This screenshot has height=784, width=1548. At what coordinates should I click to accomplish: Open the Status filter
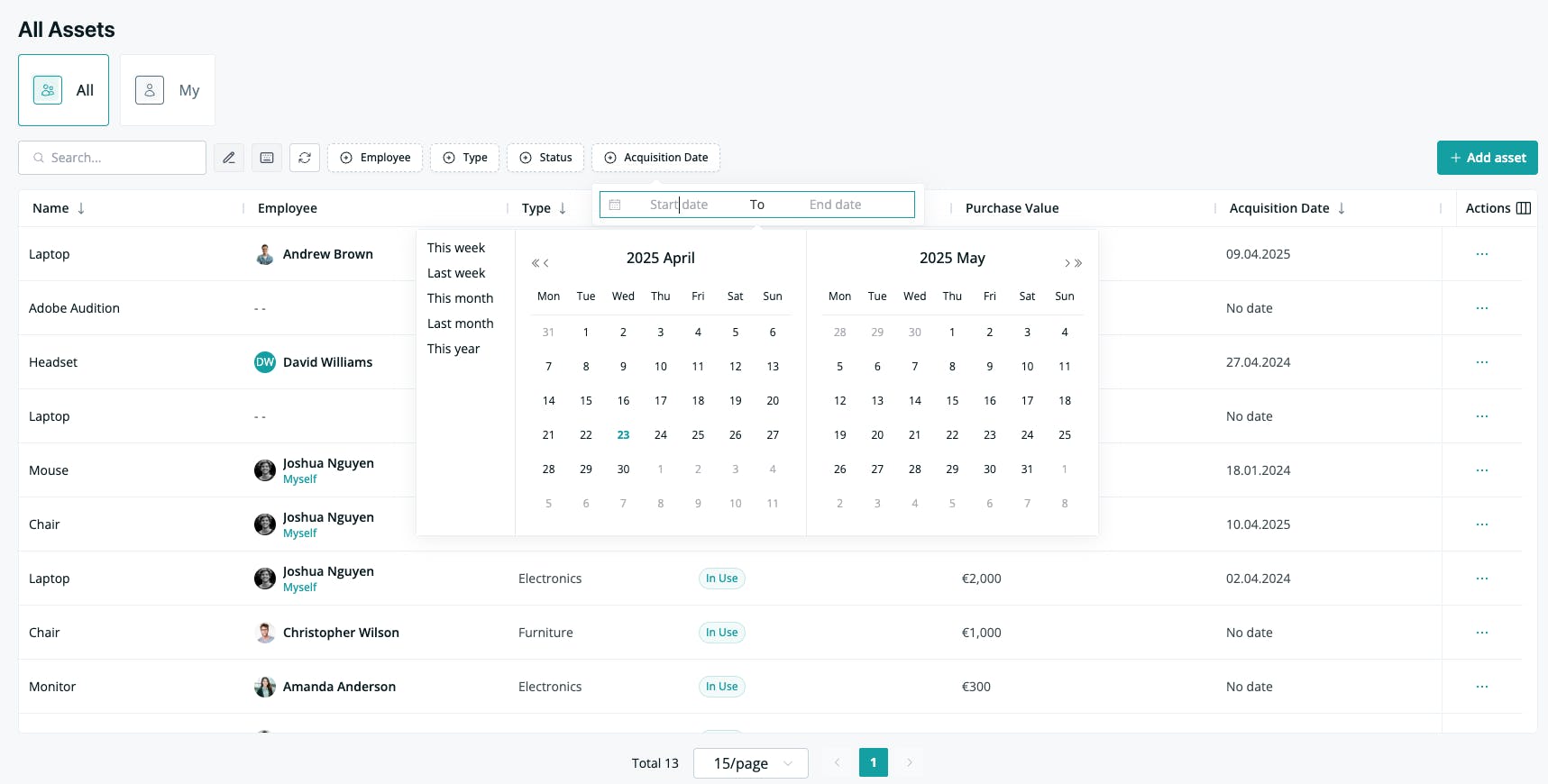[545, 158]
